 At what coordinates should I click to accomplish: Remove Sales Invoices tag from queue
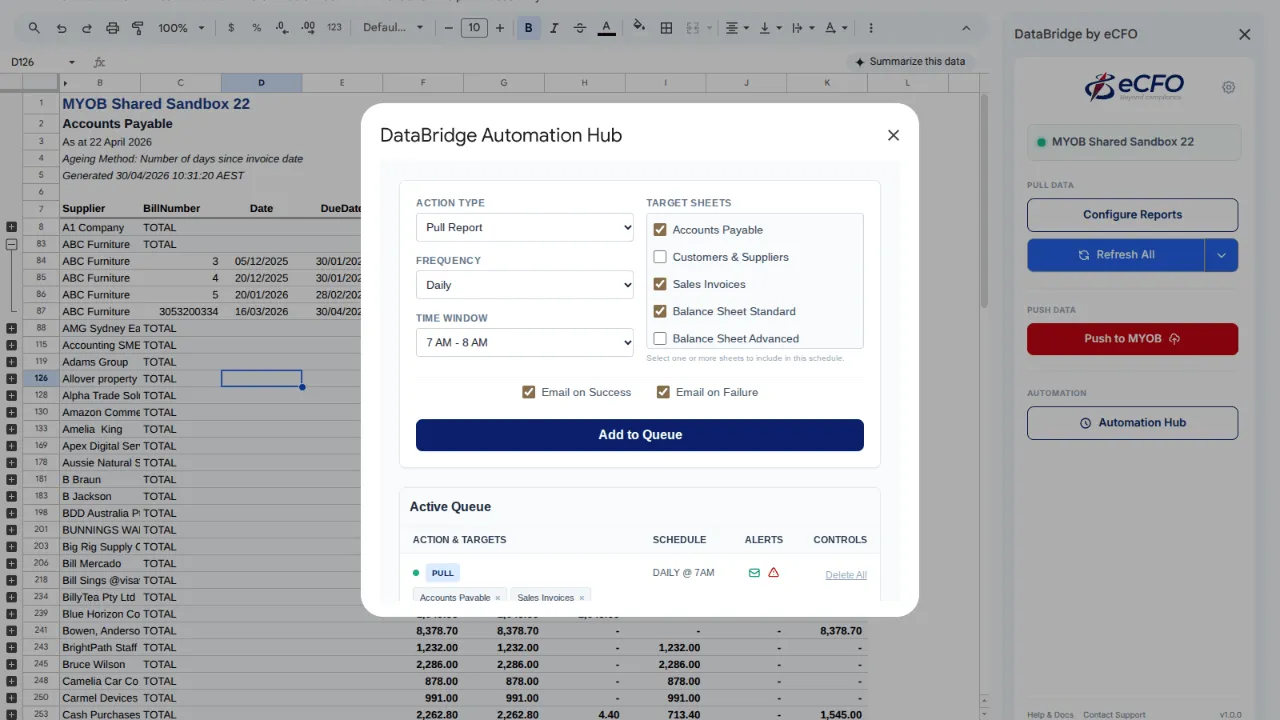[x=582, y=598]
